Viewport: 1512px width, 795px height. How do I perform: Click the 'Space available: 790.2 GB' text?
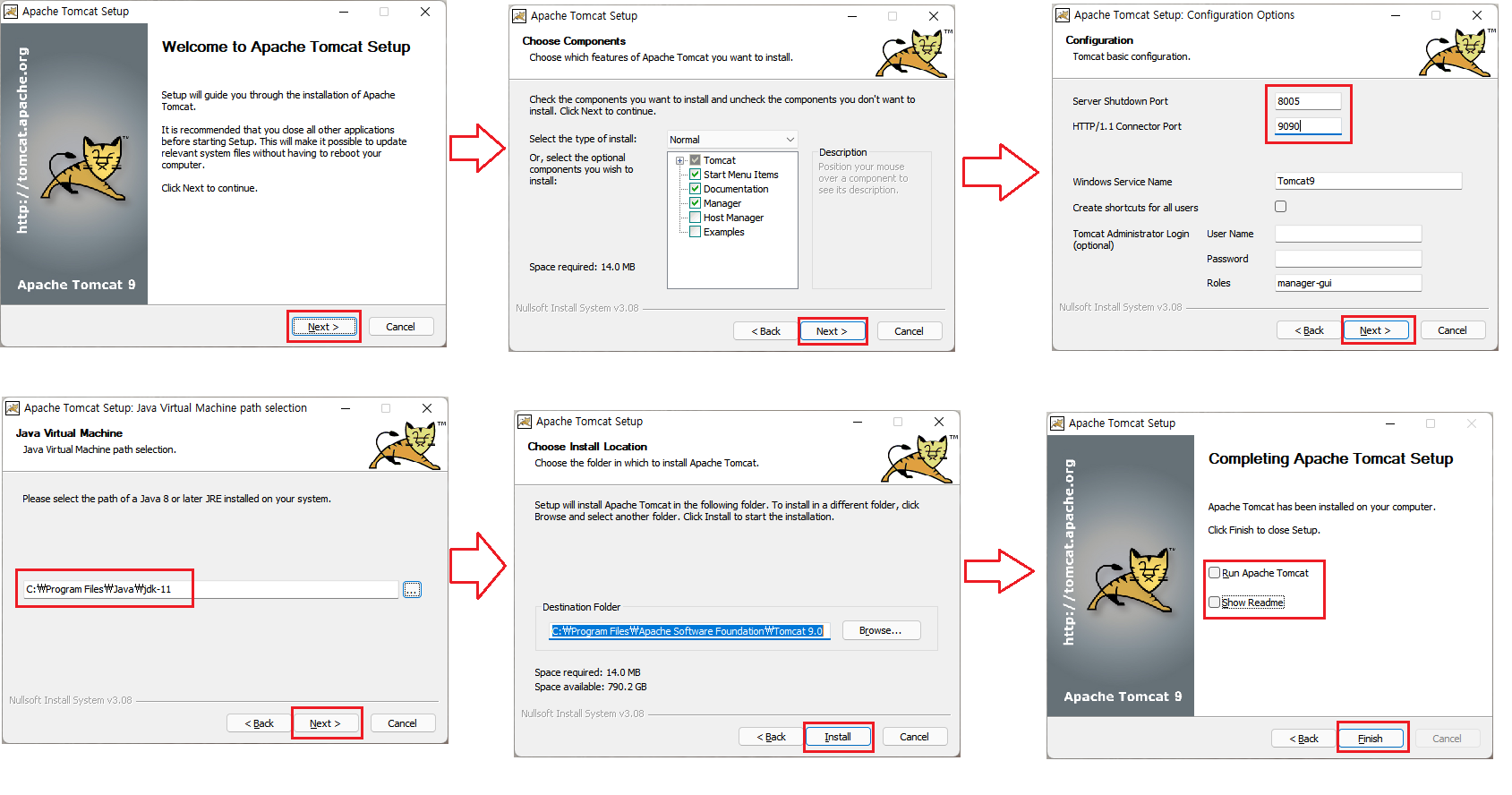tap(591, 687)
